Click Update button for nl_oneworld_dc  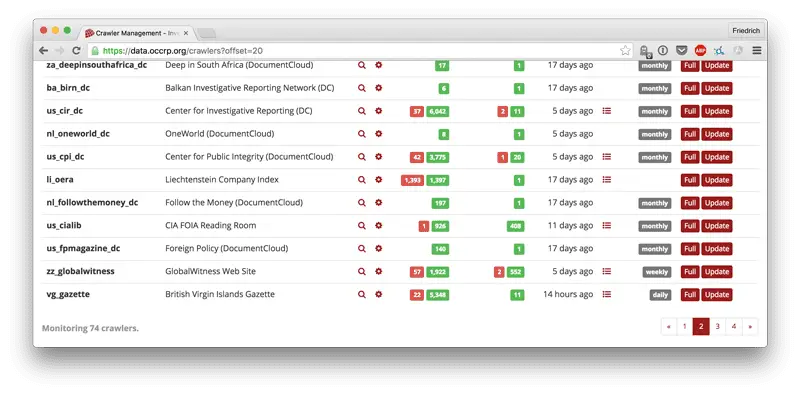(716, 134)
